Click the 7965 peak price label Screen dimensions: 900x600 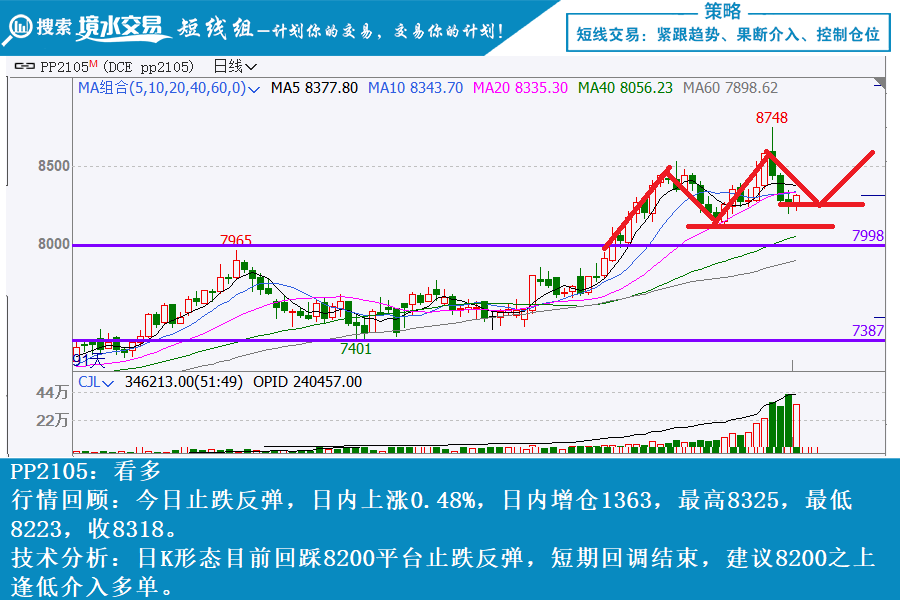point(236,240)
